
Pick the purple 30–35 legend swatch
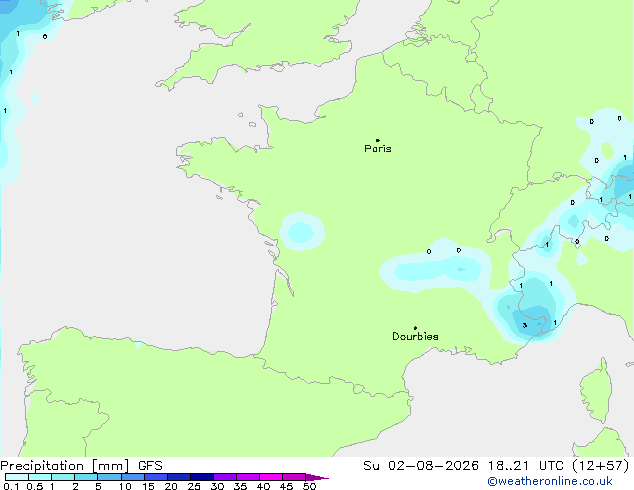(x=225, y=477)
